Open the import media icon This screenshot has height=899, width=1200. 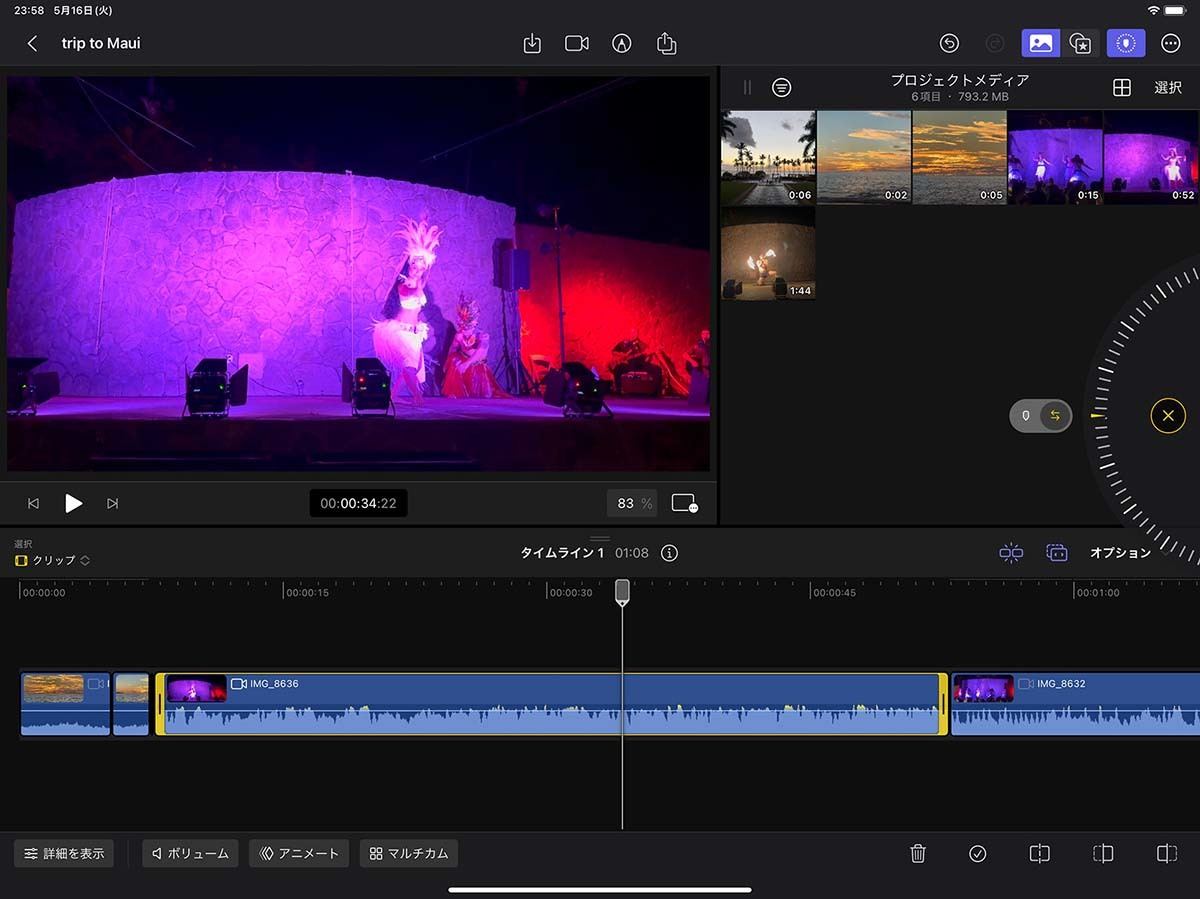tap(532, 44)
